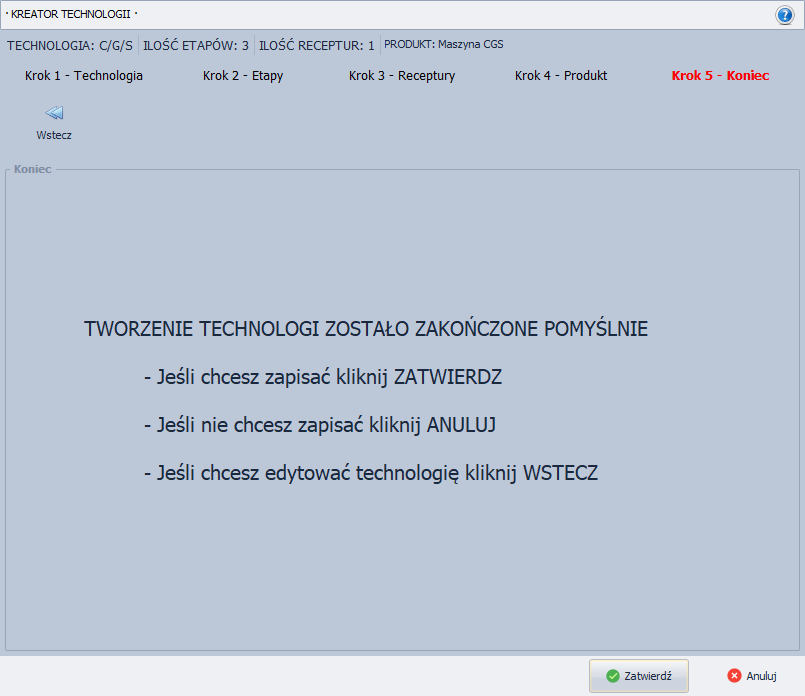Click the green checkmark on Zatwierdź
Viewport: 805px width, 696px height.
point(612,676)
